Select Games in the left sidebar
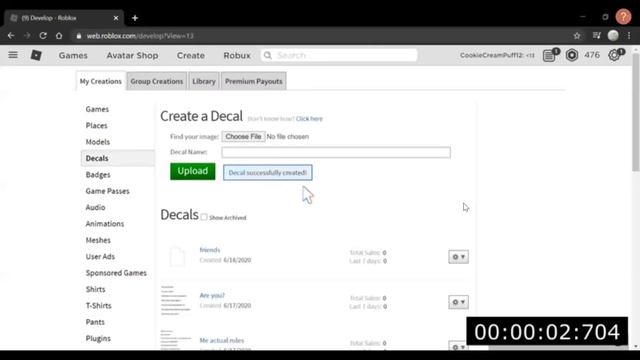The width and height of the screenshot is (640, 360). pos(97,109)
